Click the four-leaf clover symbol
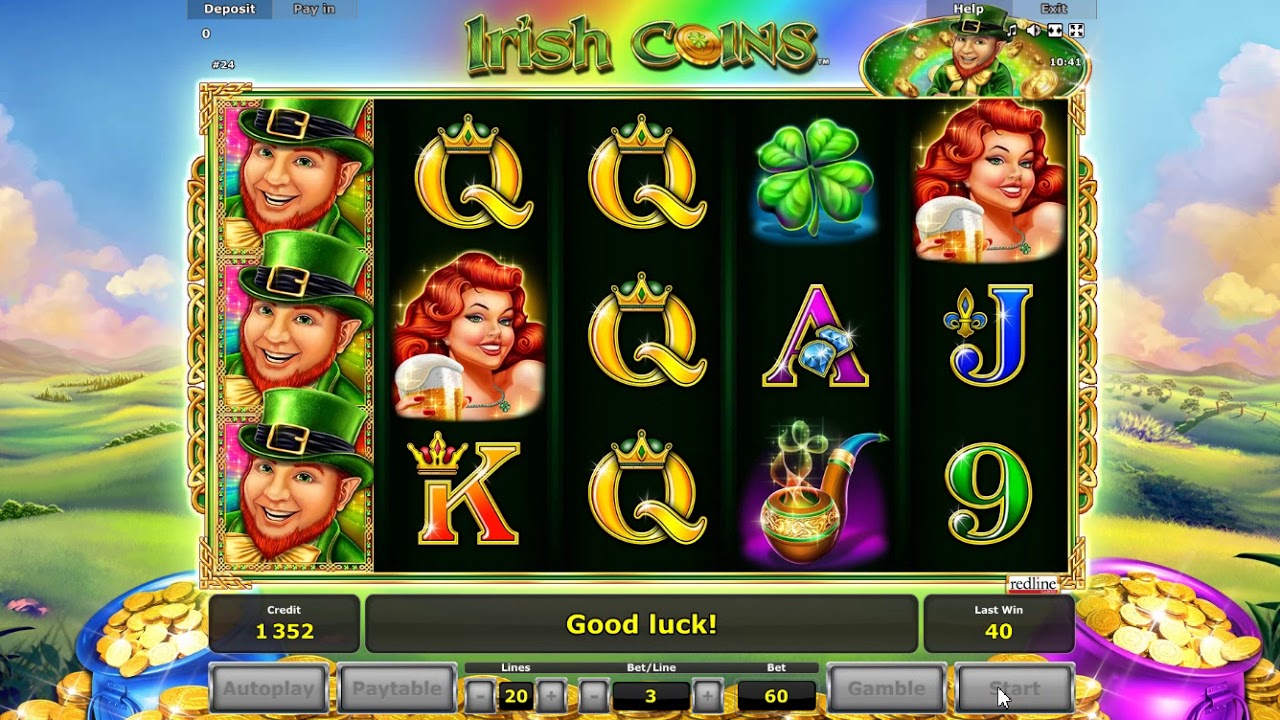 click(815, 178)
